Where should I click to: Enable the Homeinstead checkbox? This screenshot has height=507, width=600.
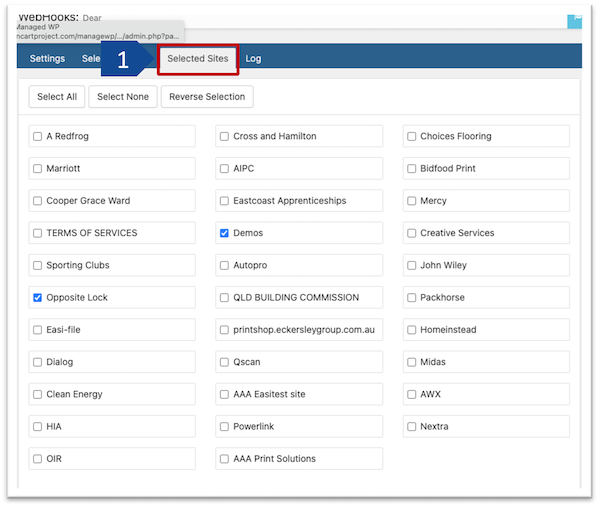412,330
